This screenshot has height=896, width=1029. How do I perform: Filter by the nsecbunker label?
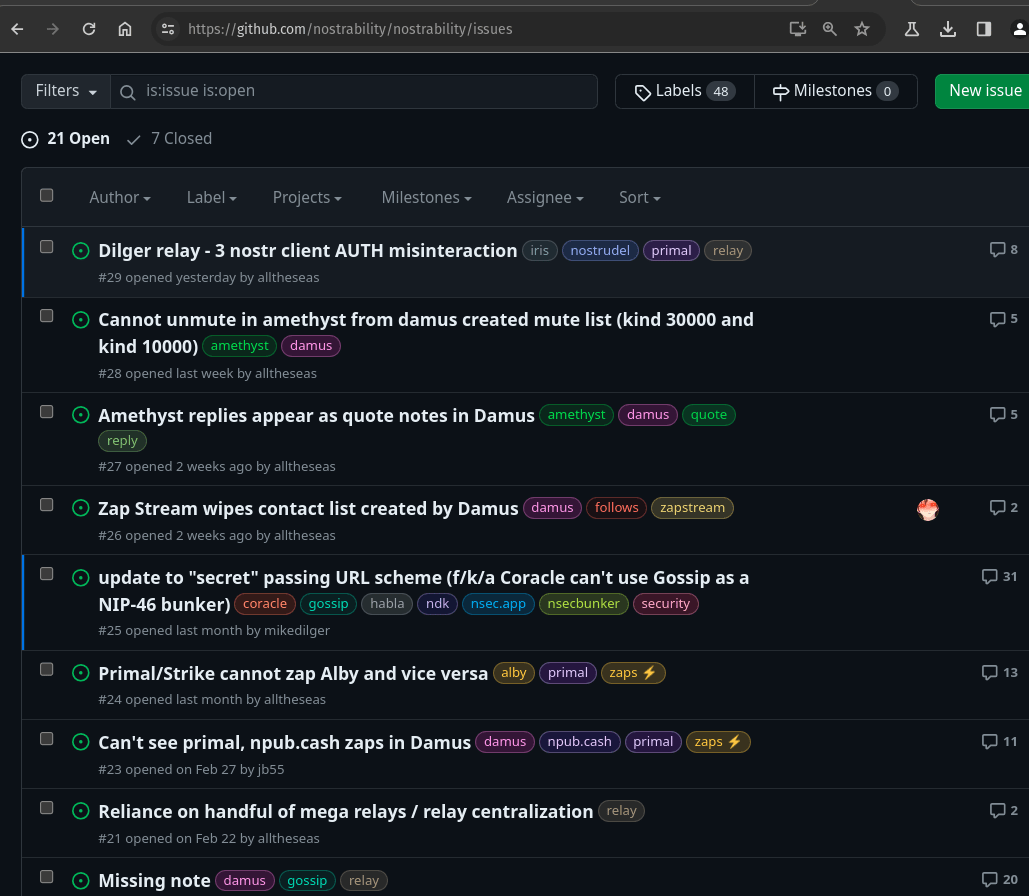583,604
